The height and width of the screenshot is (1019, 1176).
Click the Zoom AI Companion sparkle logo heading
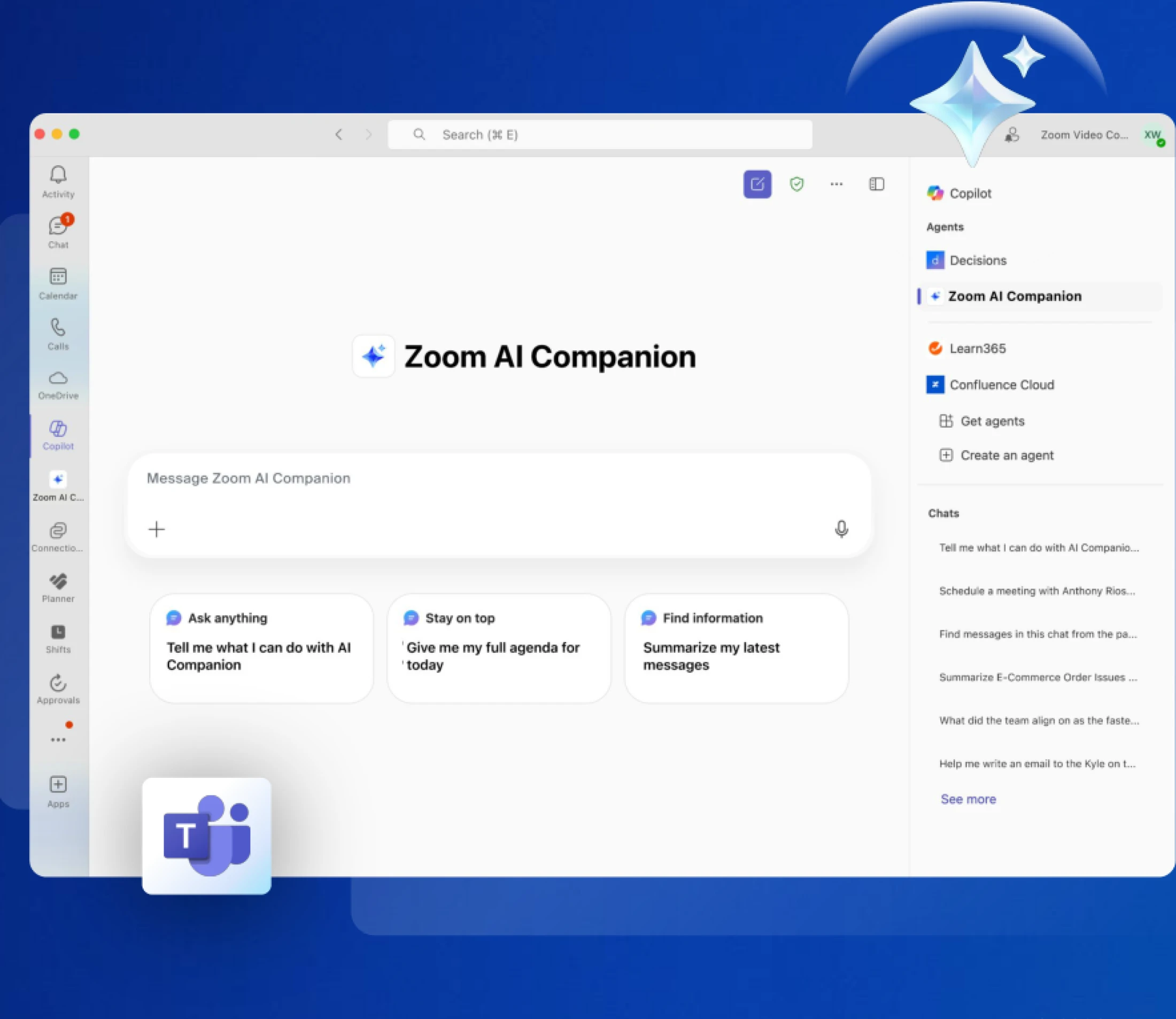[x=524, y=357]
